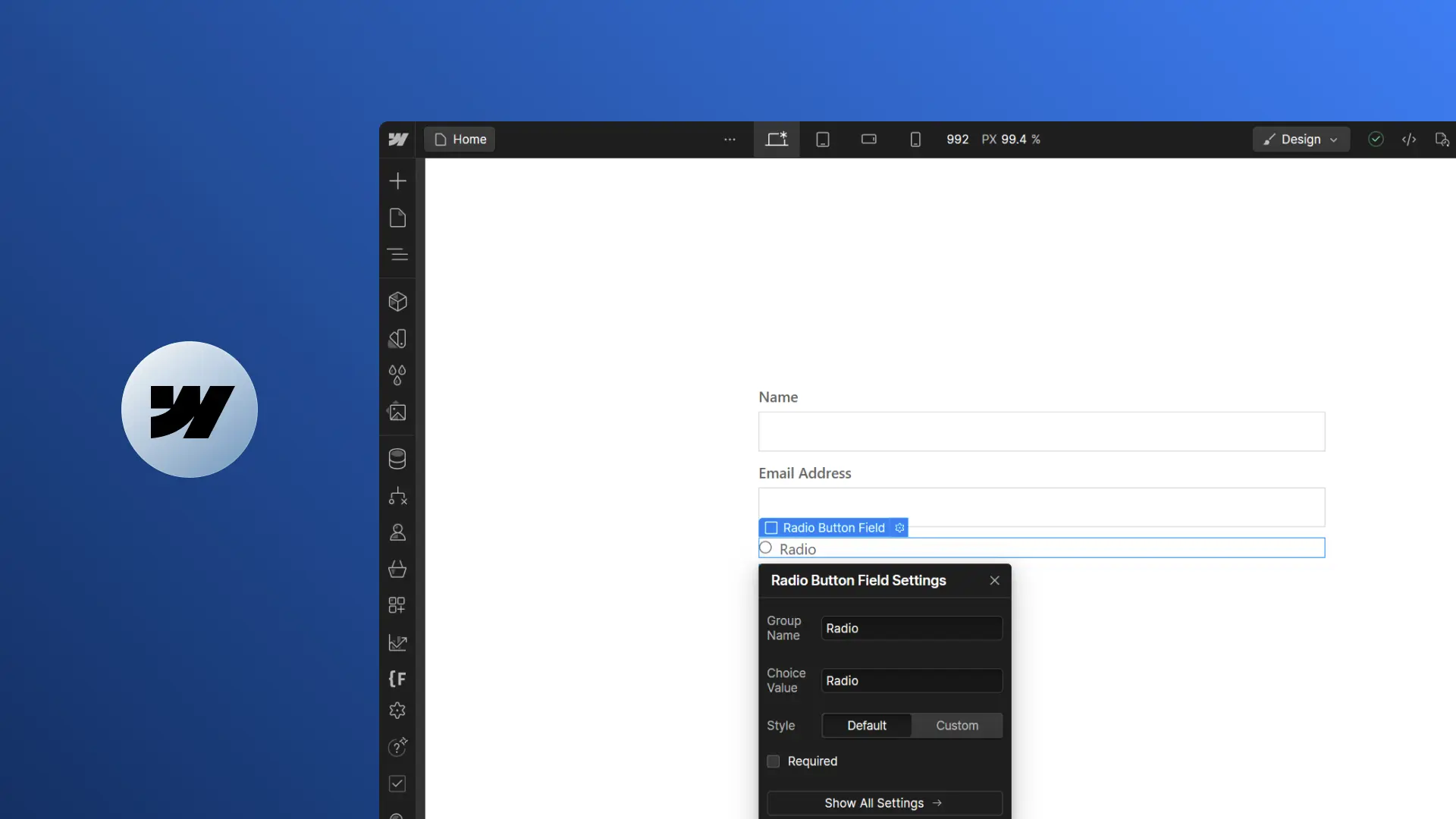Select the Radio option on canvas

tap(766, 548)
